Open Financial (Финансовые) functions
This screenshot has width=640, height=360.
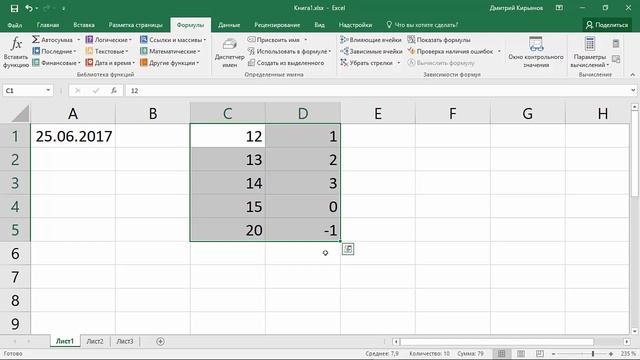coord(56,63)
